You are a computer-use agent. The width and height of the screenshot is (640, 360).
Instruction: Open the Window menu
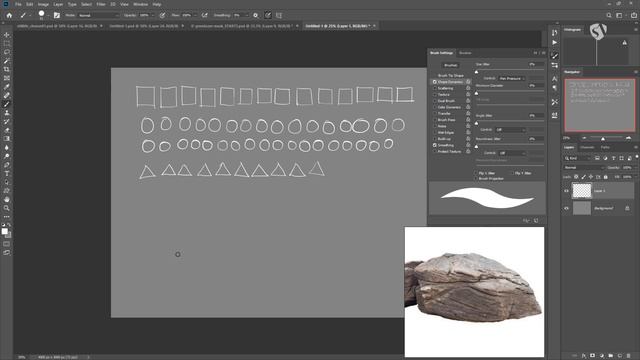(x=140, y=4)
